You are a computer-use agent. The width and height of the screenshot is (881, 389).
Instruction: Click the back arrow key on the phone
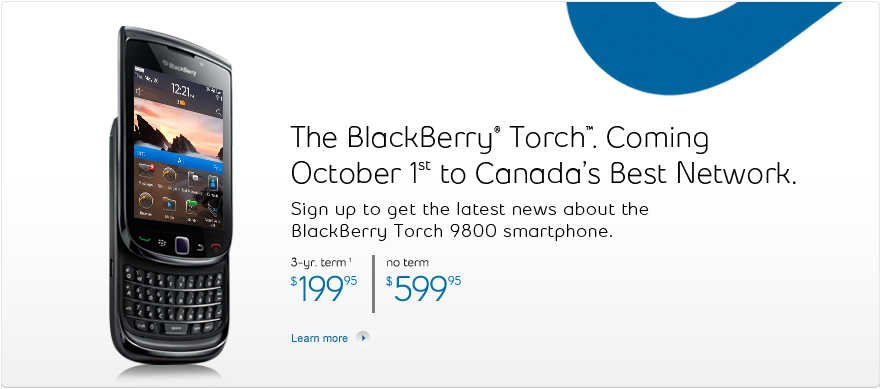click(x=200, y=246)
